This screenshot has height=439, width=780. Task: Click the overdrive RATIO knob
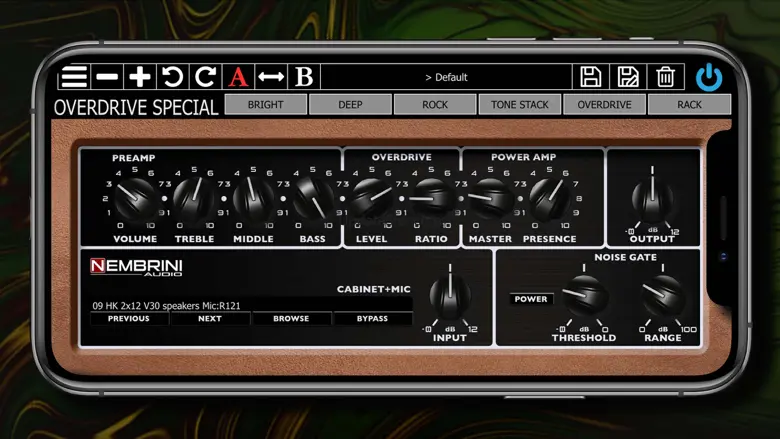coord(431,198)
